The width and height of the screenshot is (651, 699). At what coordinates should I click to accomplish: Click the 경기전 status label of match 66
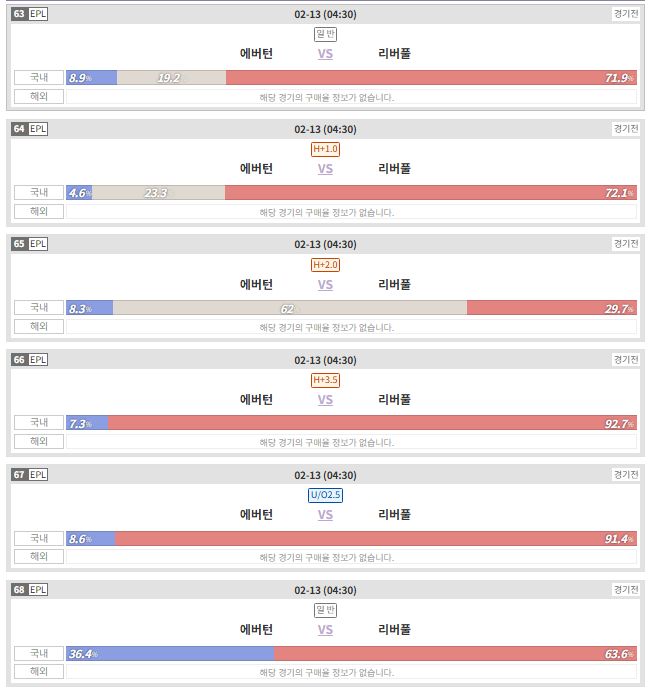pyautogui.click(x=626, y=359)
